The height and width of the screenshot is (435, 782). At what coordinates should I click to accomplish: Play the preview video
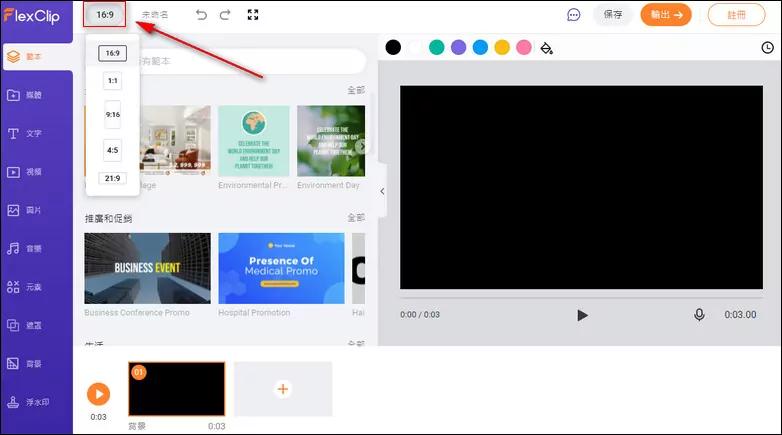[x=582, y=315]
